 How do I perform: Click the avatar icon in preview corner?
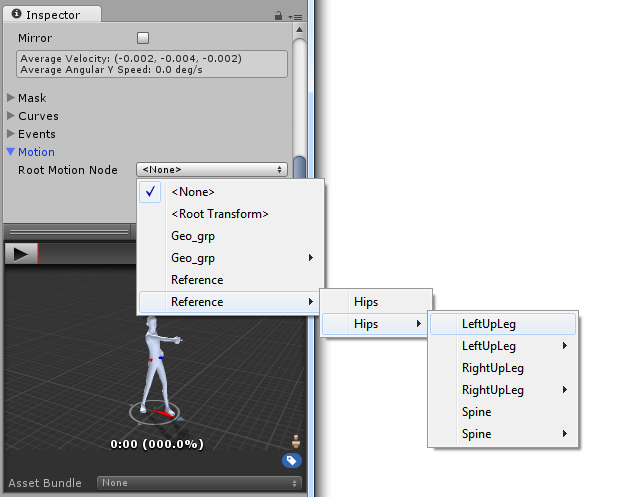coord(295,441)
